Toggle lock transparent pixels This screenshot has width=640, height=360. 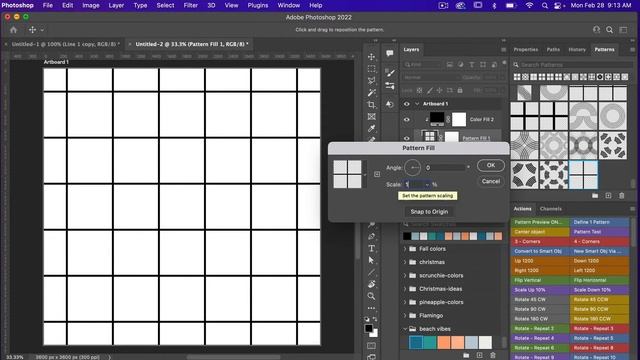(x=419, y=90)
